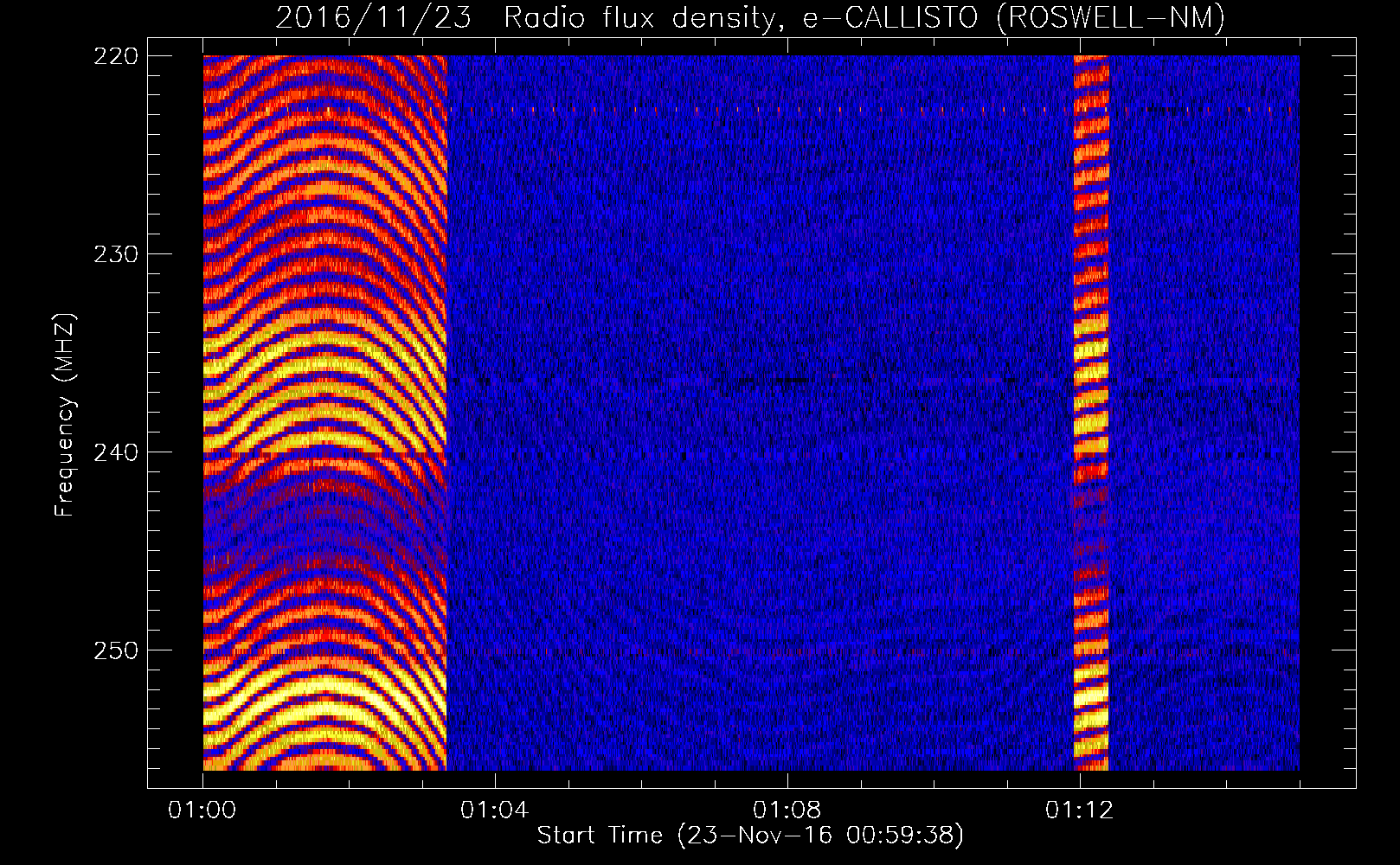Click the 'Frequency (MHZ)' axis title
This screenshot has width=1400, height=865.
pos(65,415)
